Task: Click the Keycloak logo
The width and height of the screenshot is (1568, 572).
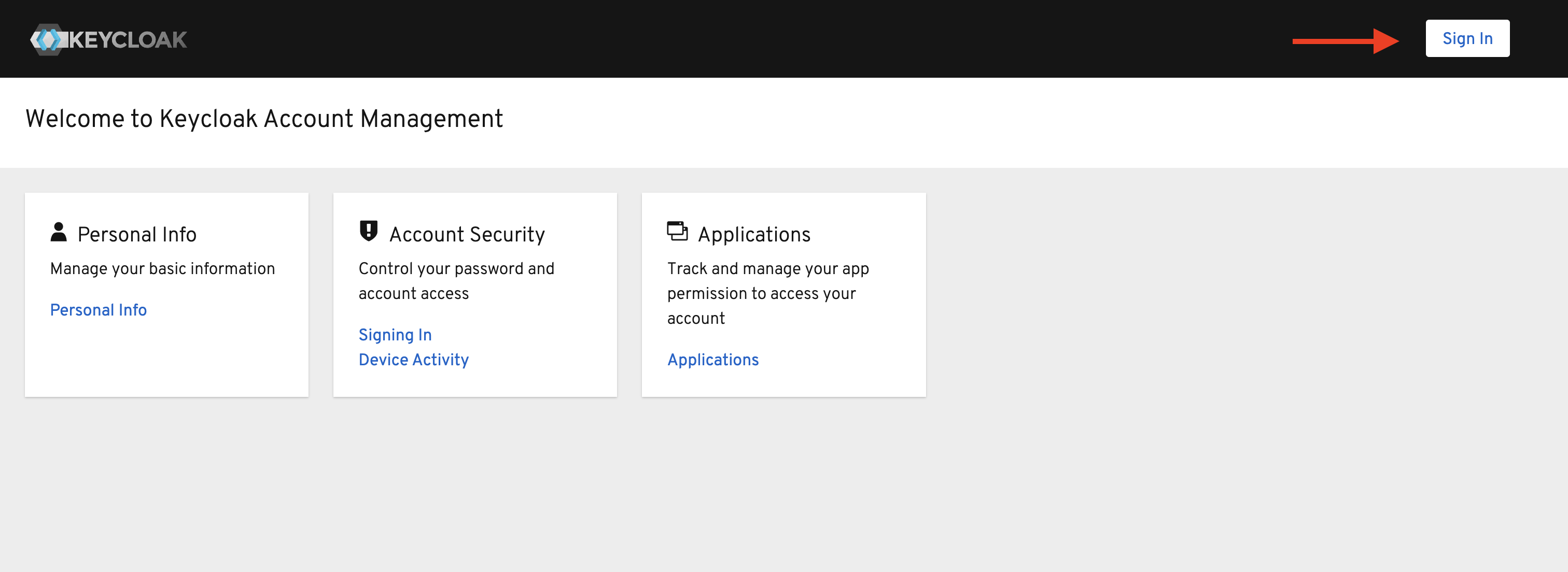Action: (x=108, y=39)
